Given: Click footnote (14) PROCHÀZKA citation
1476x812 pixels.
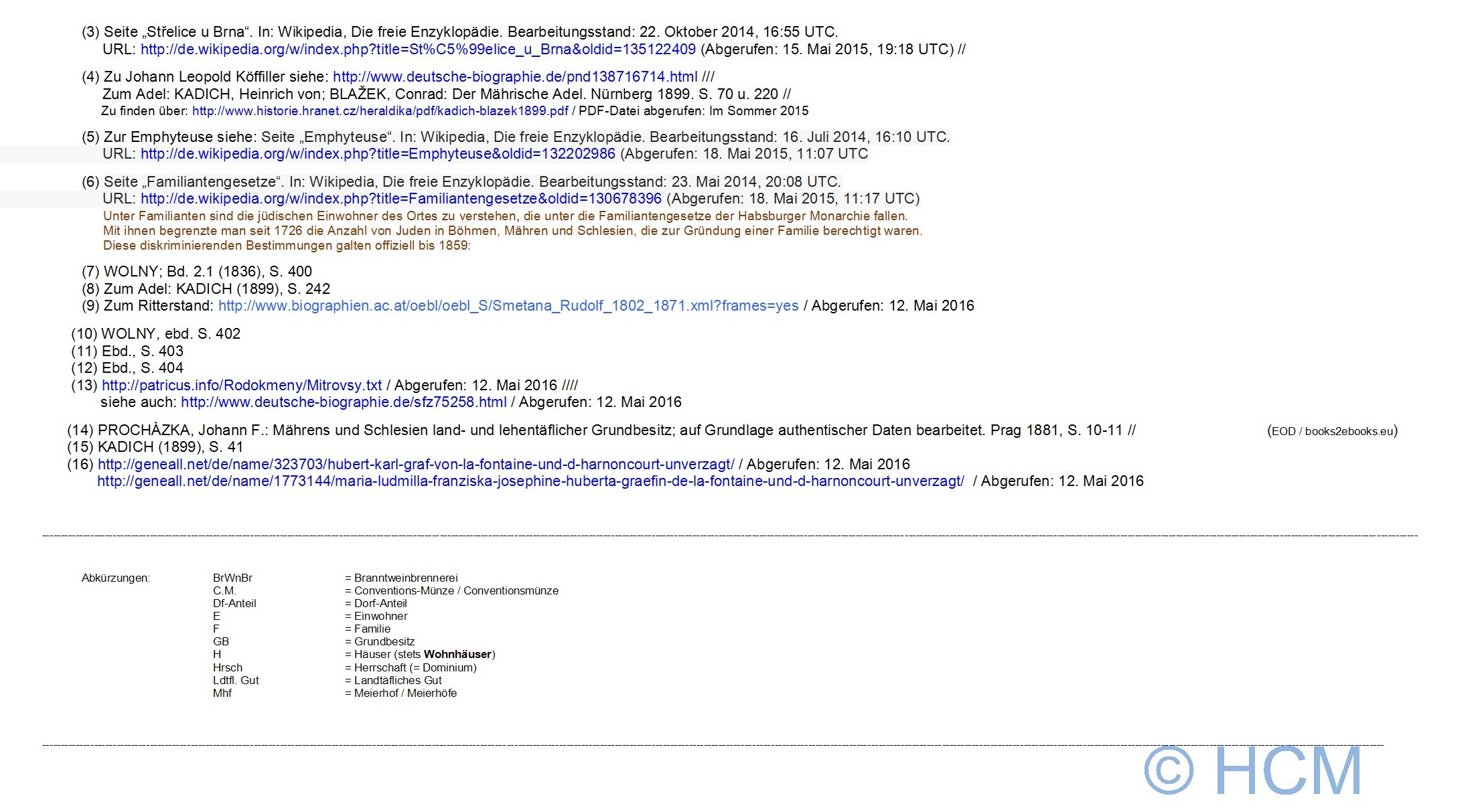Looking at the screenshot, I should 600,430.
